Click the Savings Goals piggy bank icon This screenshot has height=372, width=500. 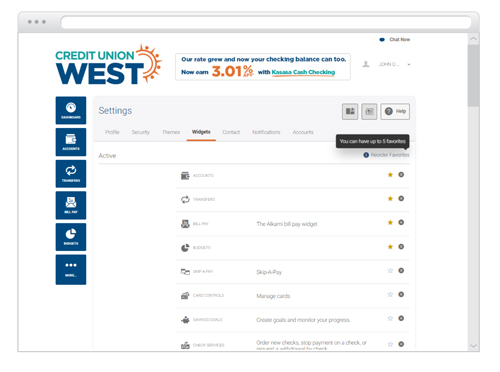click(x=185, y=320)
